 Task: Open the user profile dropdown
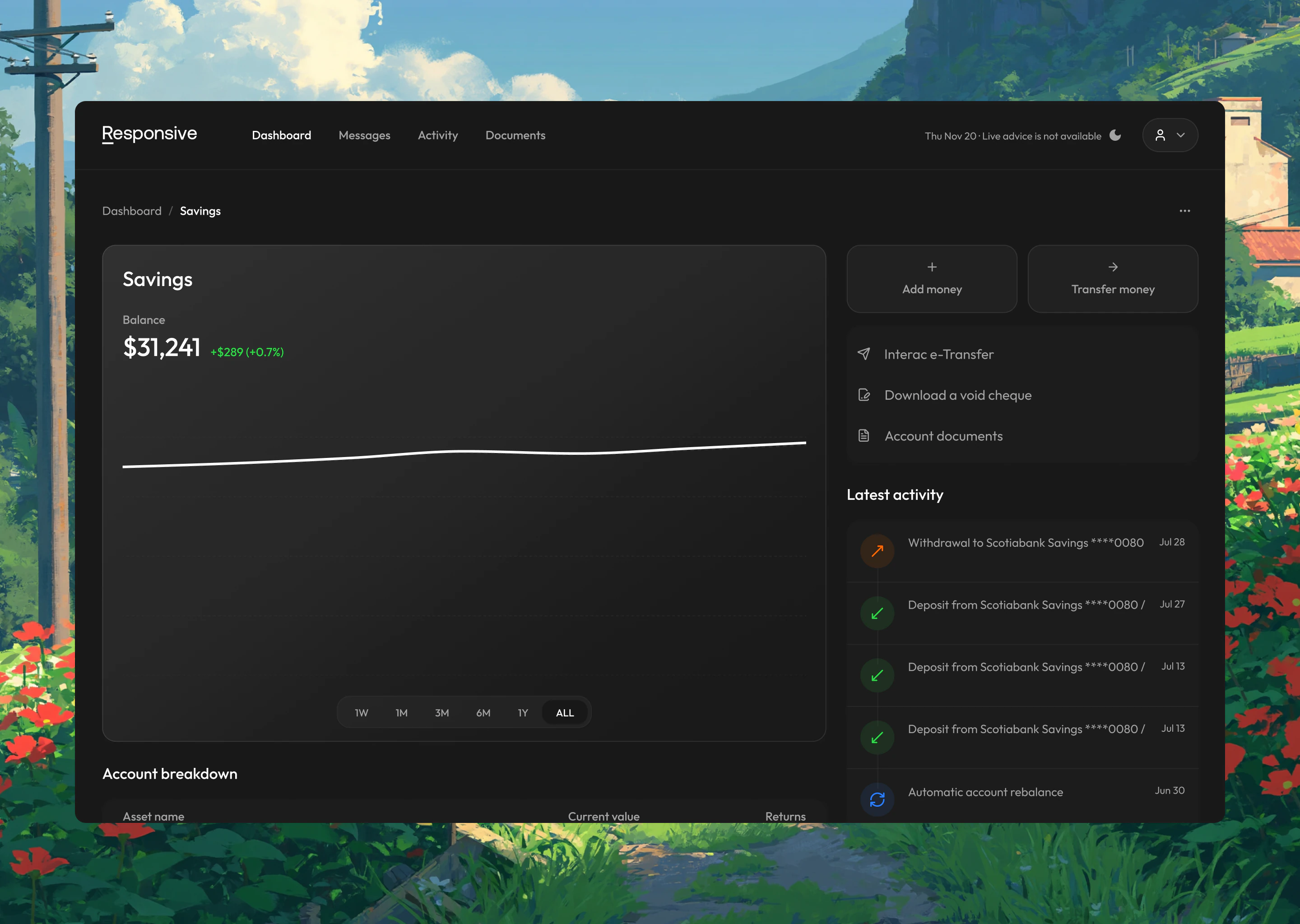(1170, 135)
